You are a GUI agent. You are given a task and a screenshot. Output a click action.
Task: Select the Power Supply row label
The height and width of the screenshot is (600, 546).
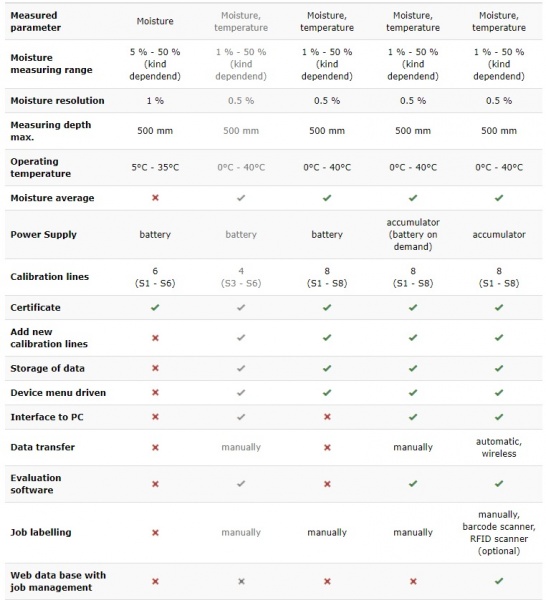(x=44, y=235)
